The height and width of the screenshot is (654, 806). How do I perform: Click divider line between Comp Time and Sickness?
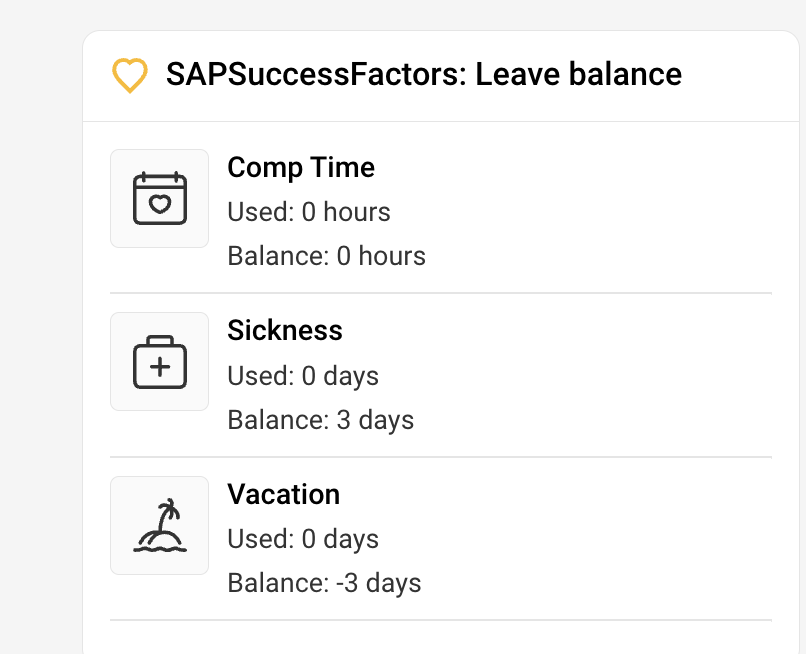(440, 293)
